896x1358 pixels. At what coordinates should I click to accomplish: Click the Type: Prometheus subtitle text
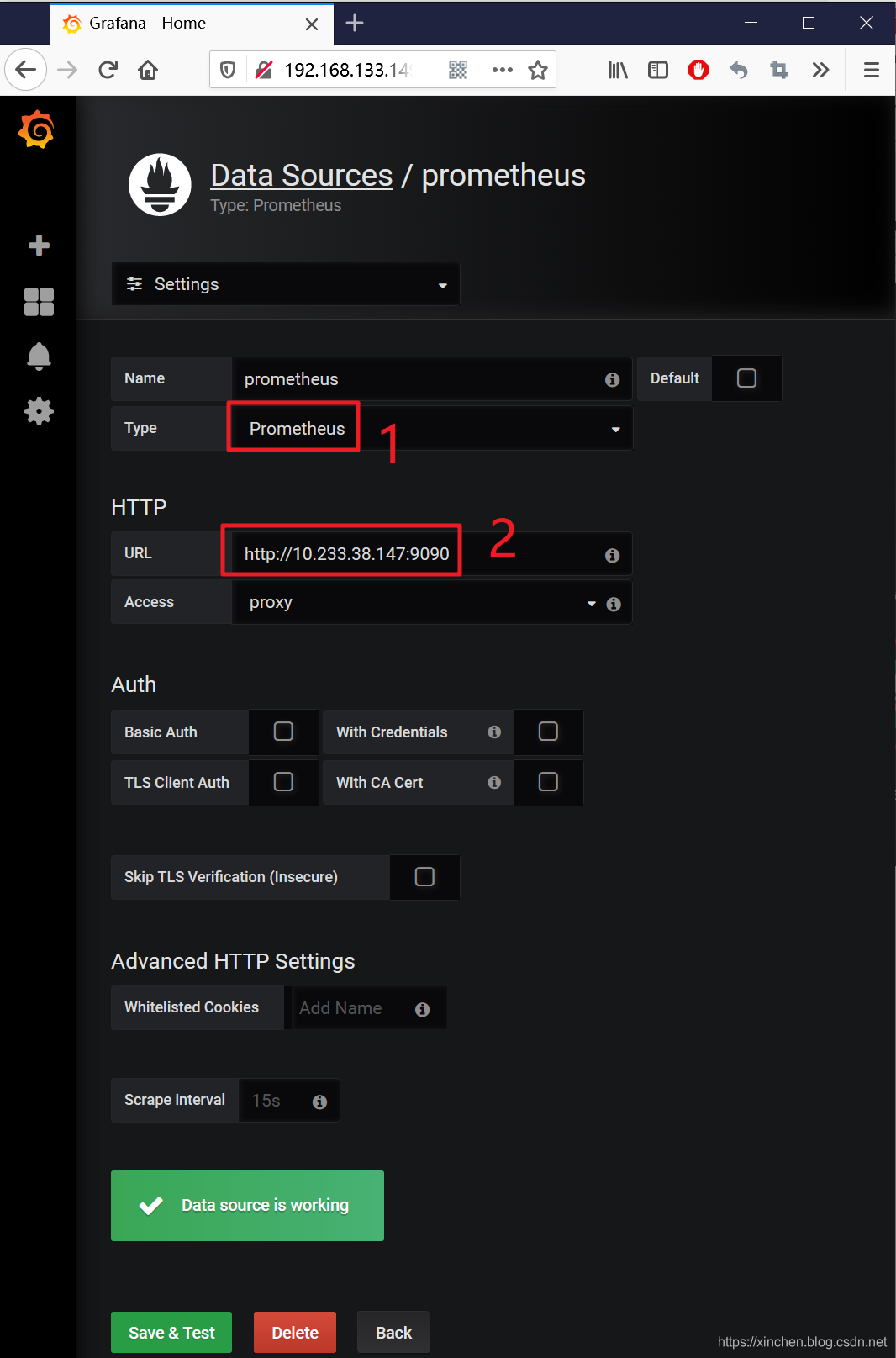pyautogui.click(x=276, y=205)
